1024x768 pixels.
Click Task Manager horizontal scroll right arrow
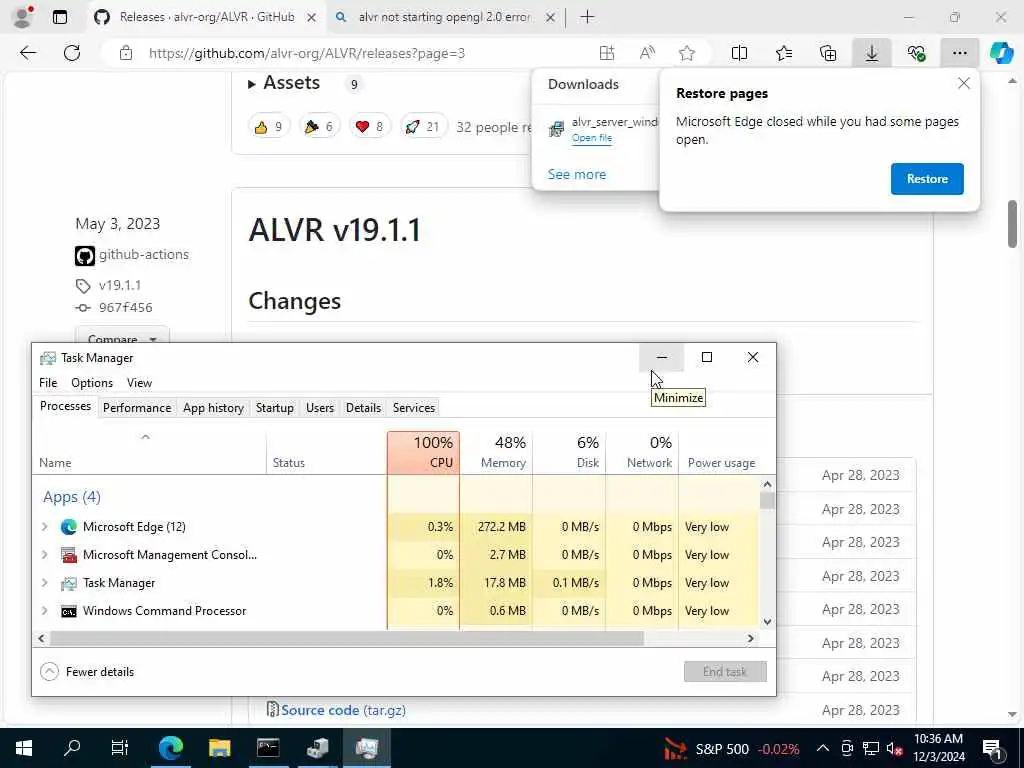(x=750, y=638)
